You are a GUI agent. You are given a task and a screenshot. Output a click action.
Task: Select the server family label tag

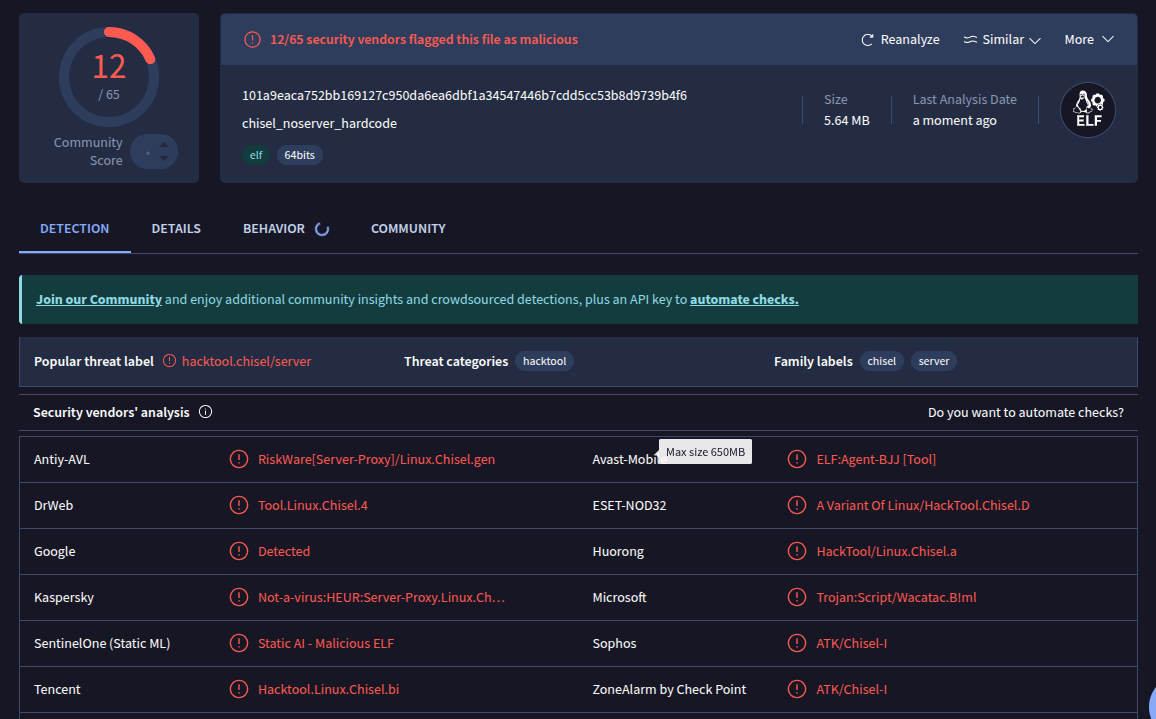coord(933,361)
